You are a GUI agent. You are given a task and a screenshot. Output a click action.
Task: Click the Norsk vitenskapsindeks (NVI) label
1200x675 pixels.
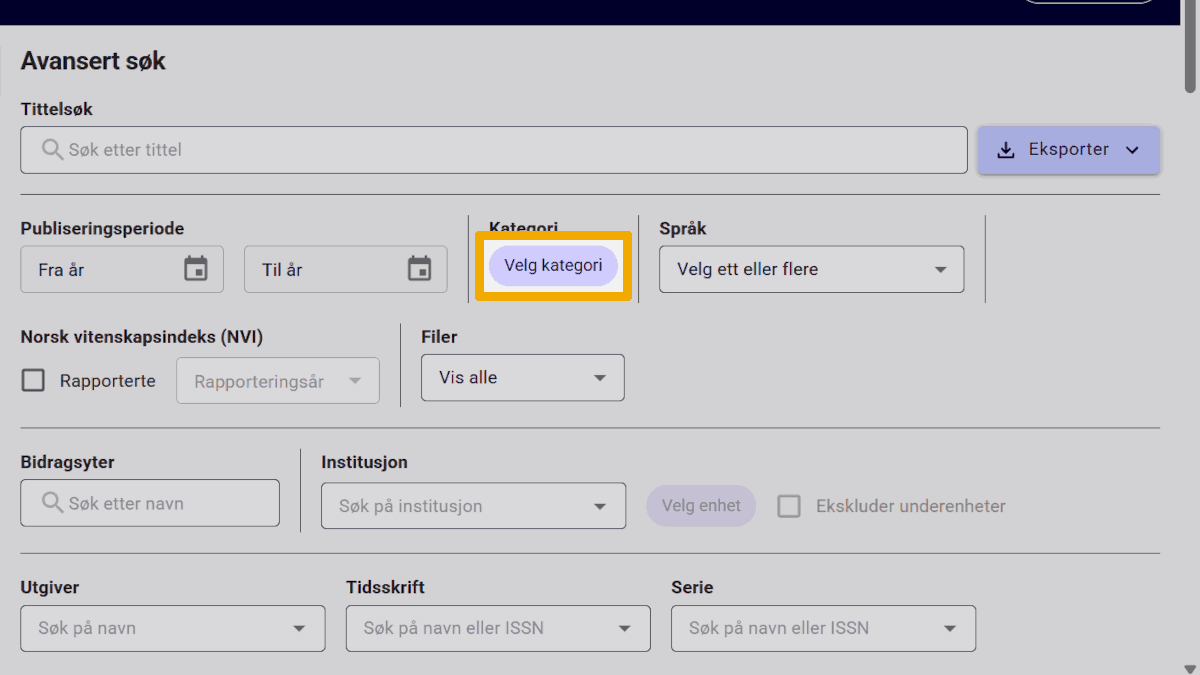(142, 338)
